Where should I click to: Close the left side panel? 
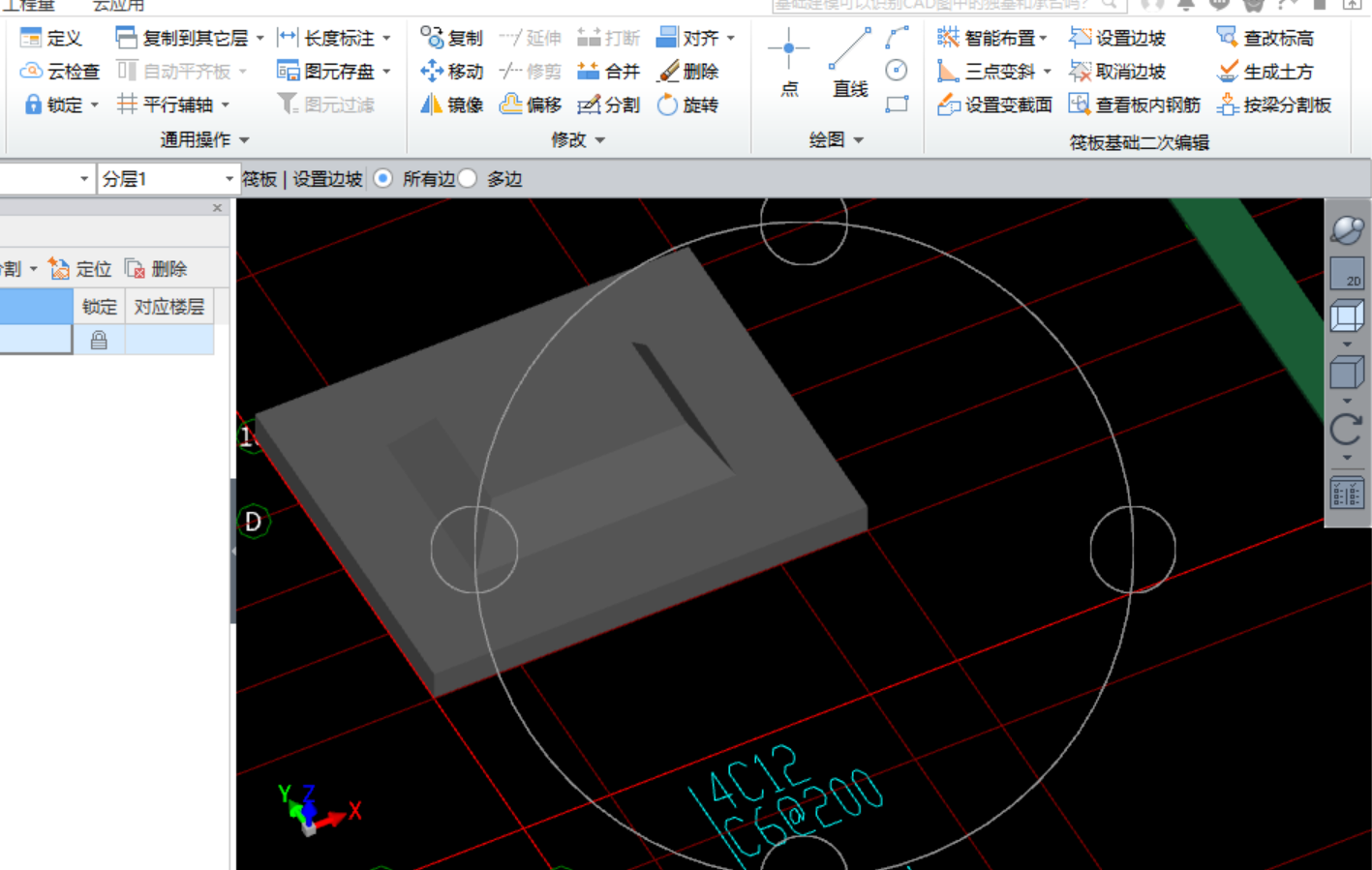pyautogui.click(x=218, y=208)
